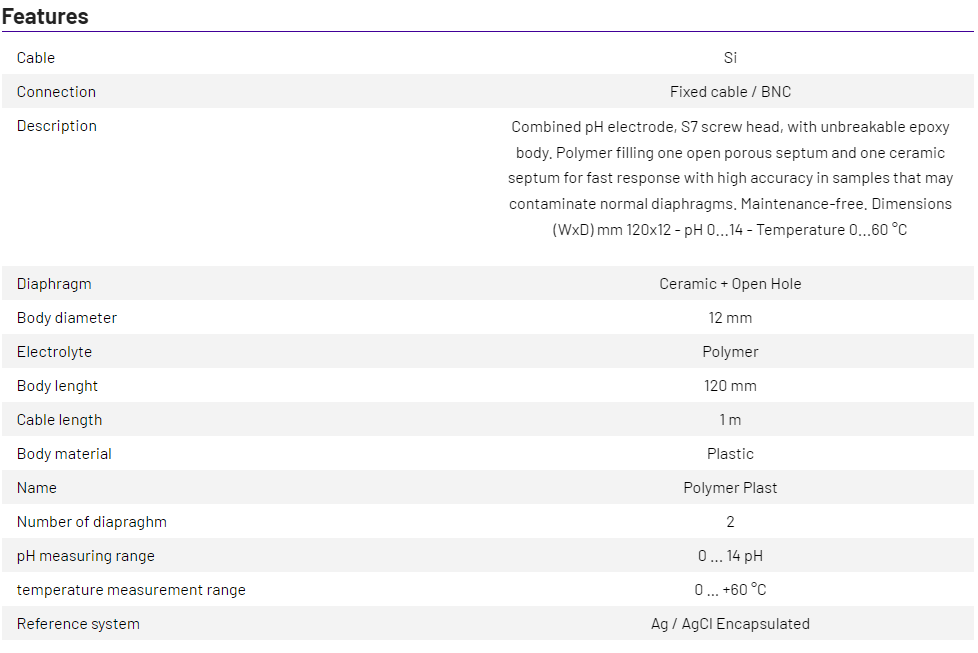The height and width of the screenshot is (653, 978).
Task: Click the Body material label
Action: 64,454
